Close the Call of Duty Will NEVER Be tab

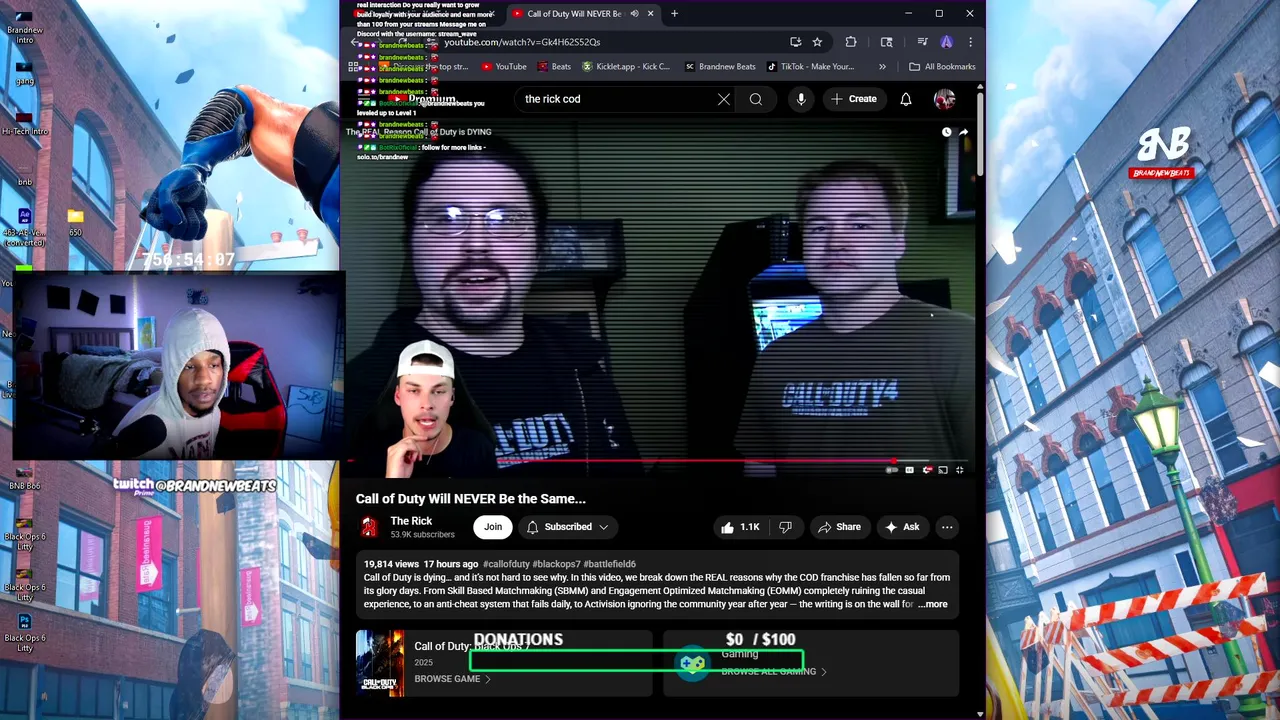(650, 14)
